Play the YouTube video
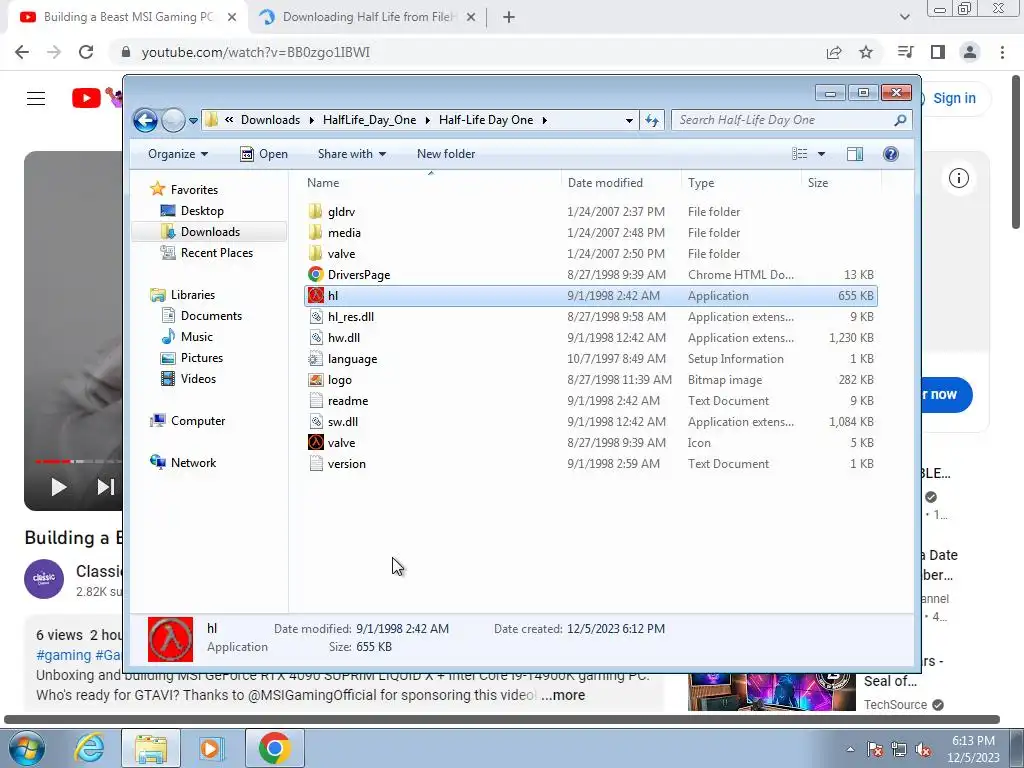Viewport: 1024px width, 768px height. [x=59, y=487]
